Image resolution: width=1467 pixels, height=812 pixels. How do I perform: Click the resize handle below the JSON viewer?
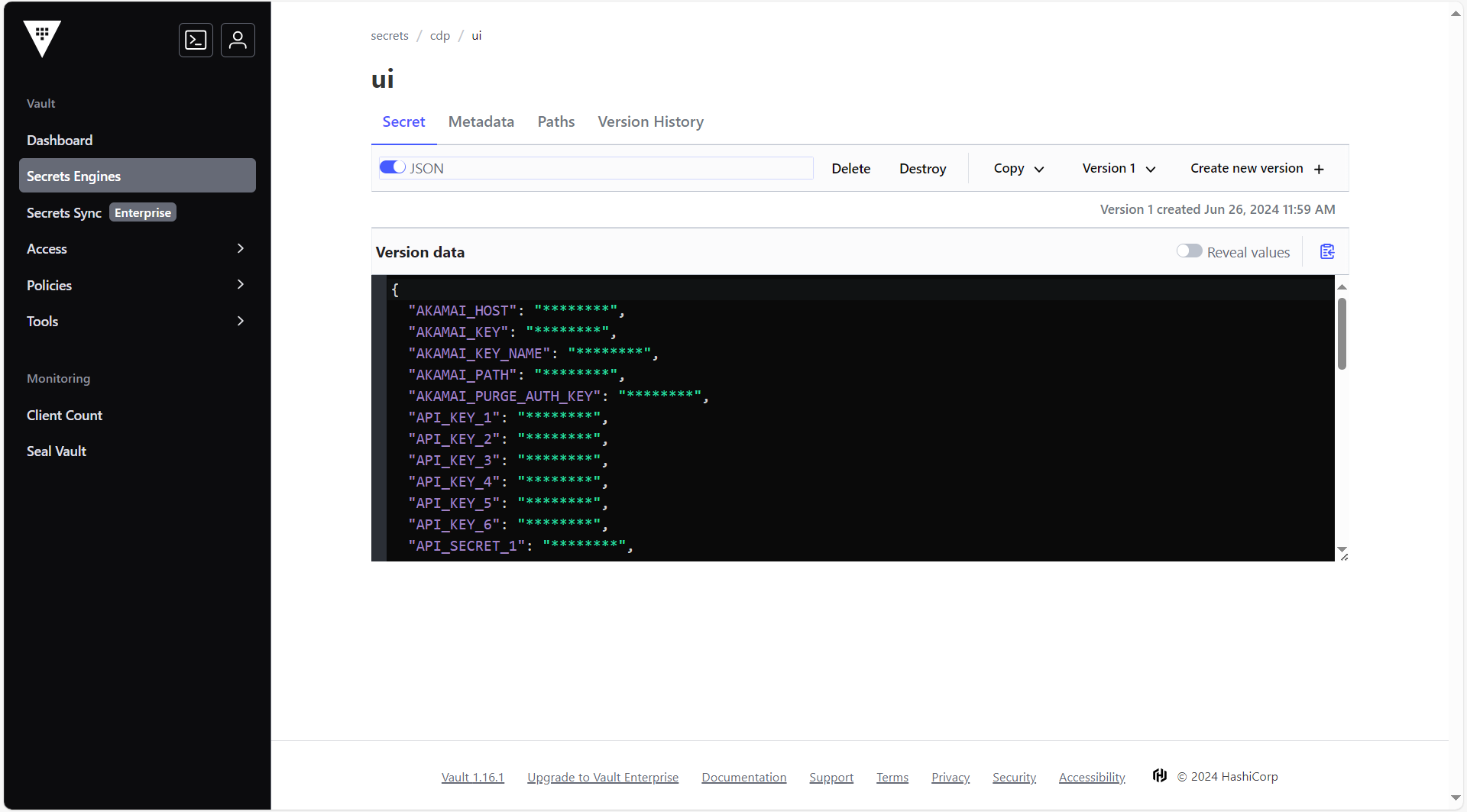(1345, 555)
